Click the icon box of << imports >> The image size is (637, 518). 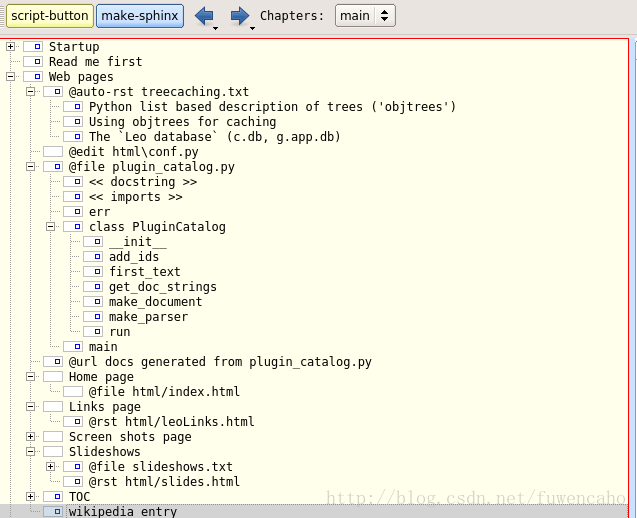[x=73, y=197]
